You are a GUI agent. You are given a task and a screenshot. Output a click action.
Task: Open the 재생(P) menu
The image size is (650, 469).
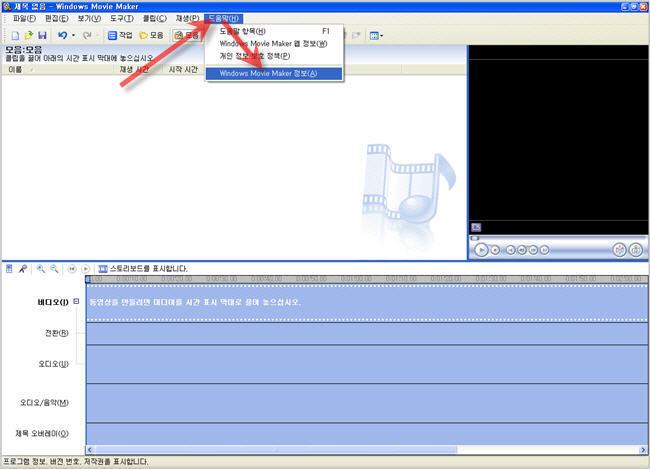(x=187, y=19)
